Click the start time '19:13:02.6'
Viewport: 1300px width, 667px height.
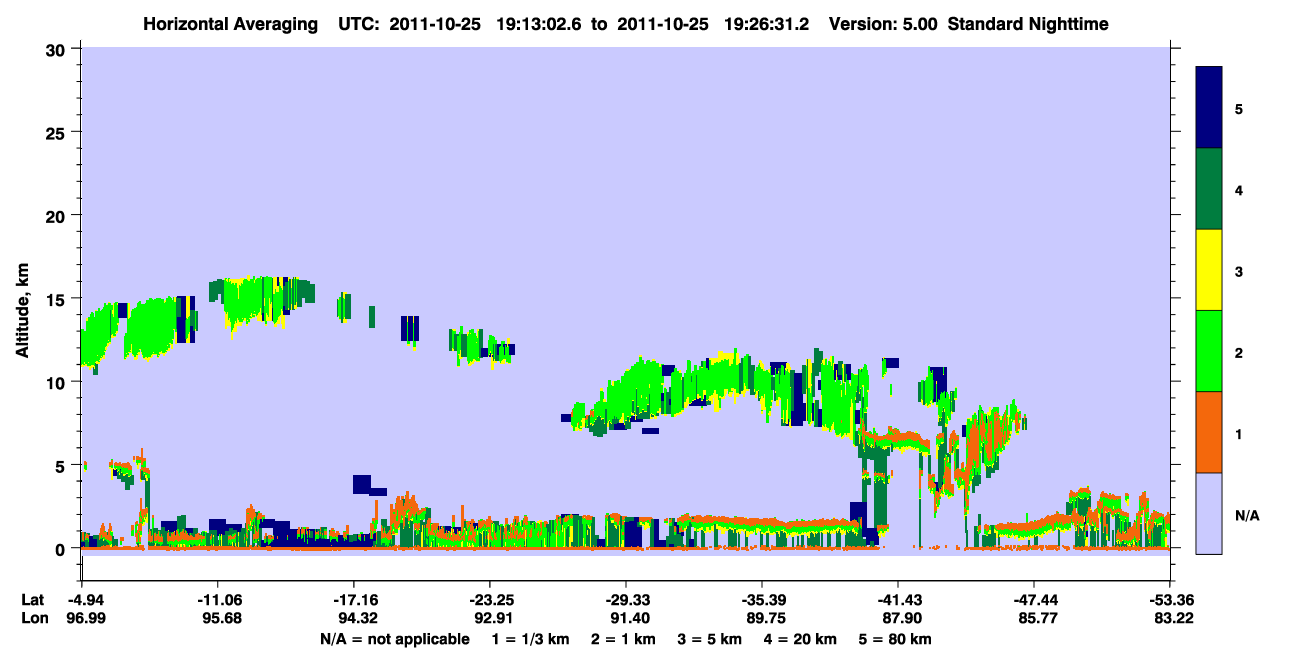(x=540, y=23)
